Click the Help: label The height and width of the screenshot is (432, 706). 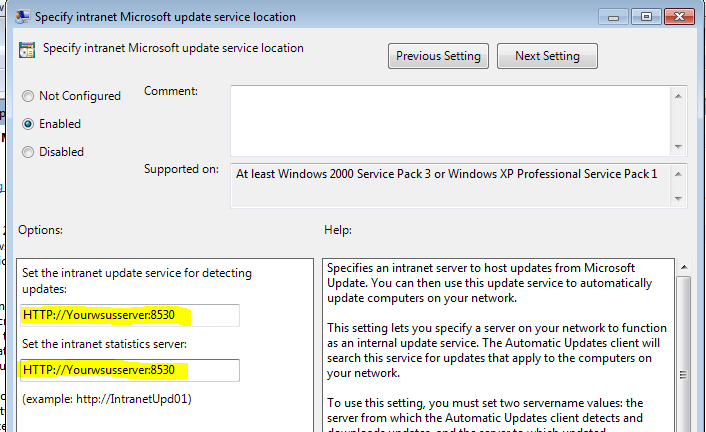point(338,230)
